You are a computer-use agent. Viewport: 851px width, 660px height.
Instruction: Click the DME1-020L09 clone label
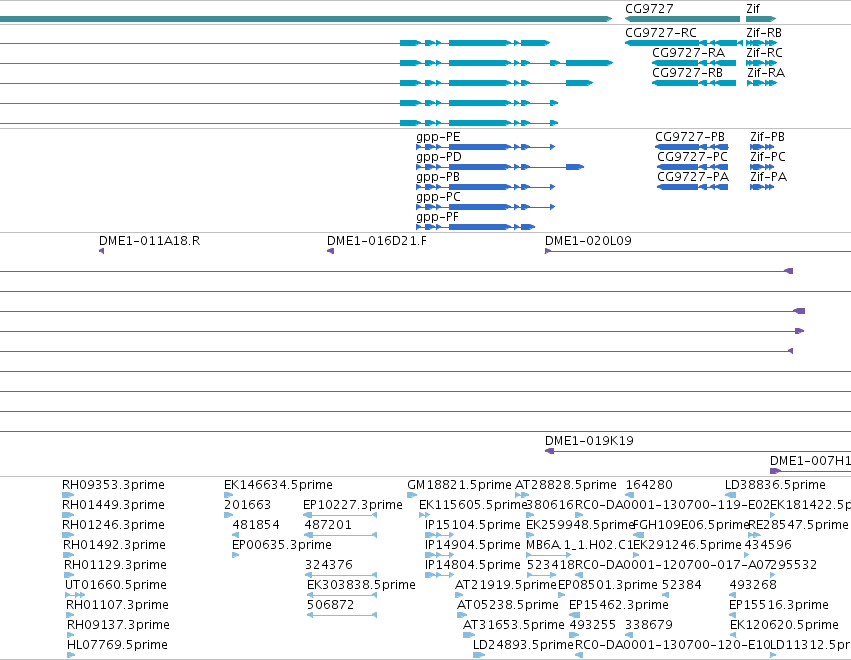(588, 240)
